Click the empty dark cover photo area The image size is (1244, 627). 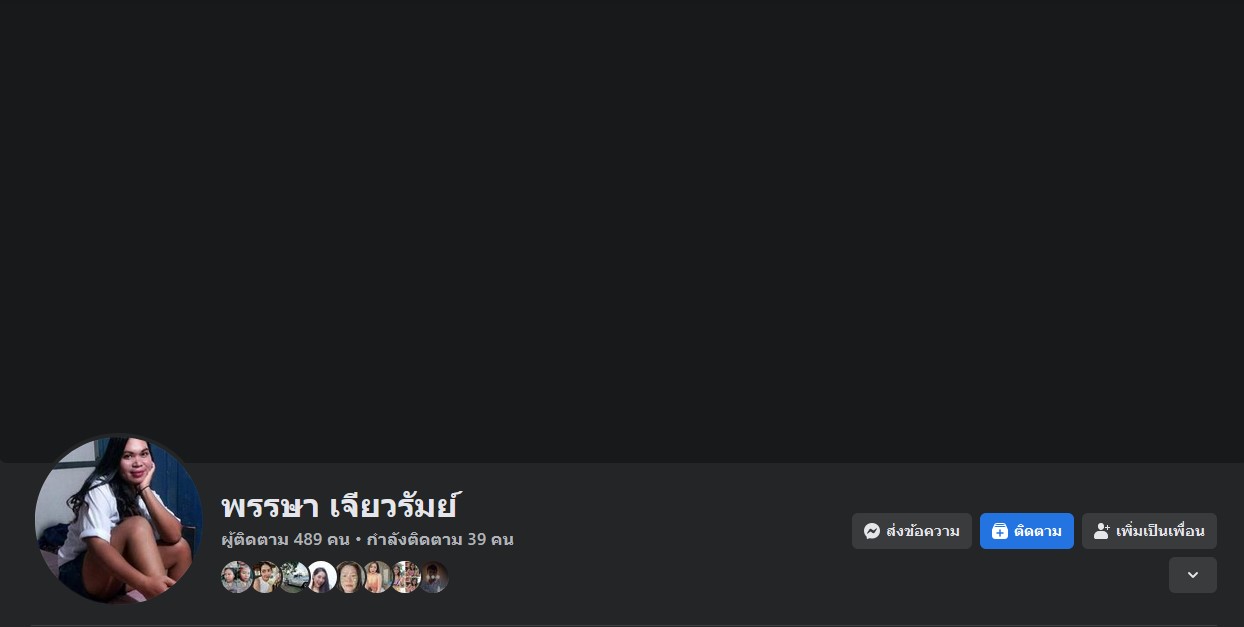tap(622, 230)
